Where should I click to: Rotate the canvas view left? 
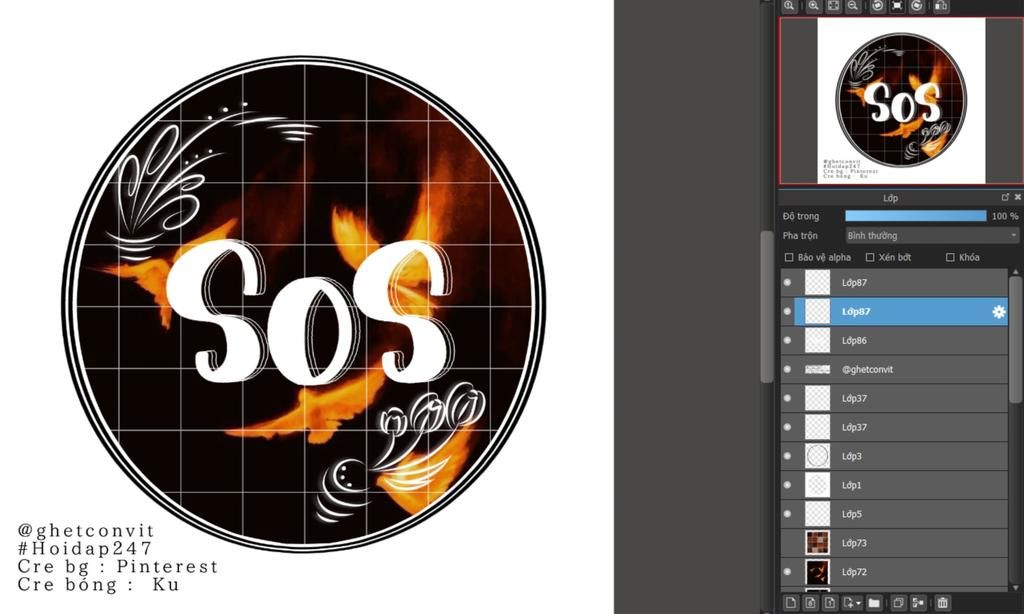tap(878, 6)
